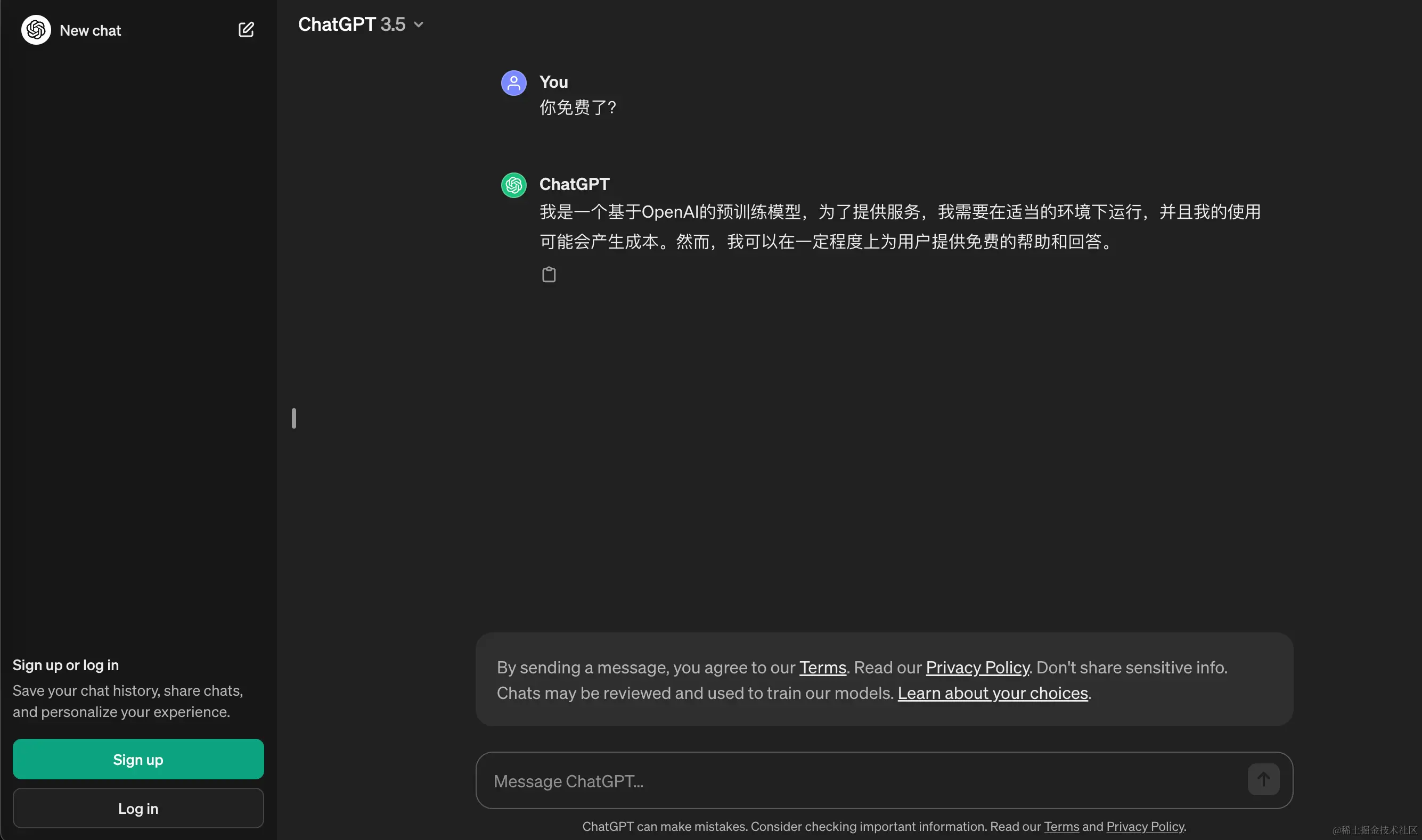1422x840 pixels.
Task: Click the green ChatGPT avatar icon
Action: 513,185
